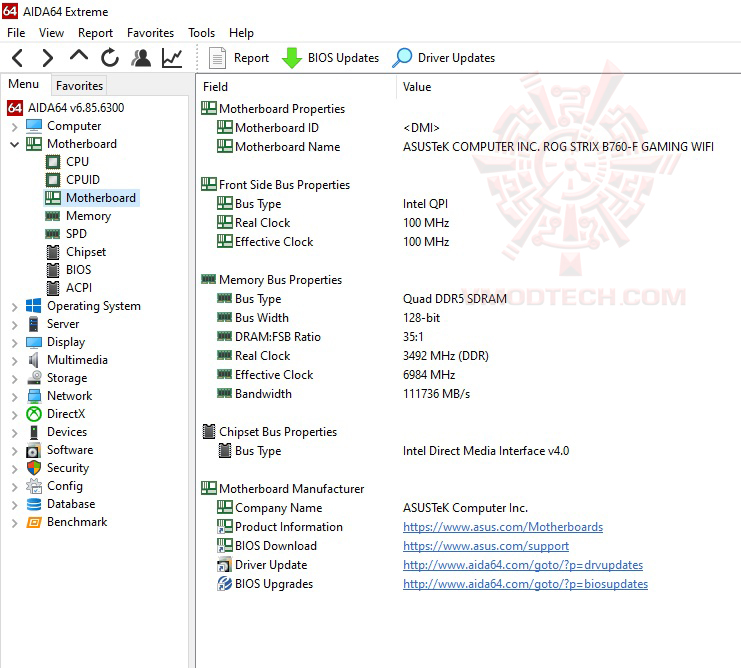This screenshot has width=741, height=668.
Task: Expand the Server tree node
Action: [x=15, y=325]
